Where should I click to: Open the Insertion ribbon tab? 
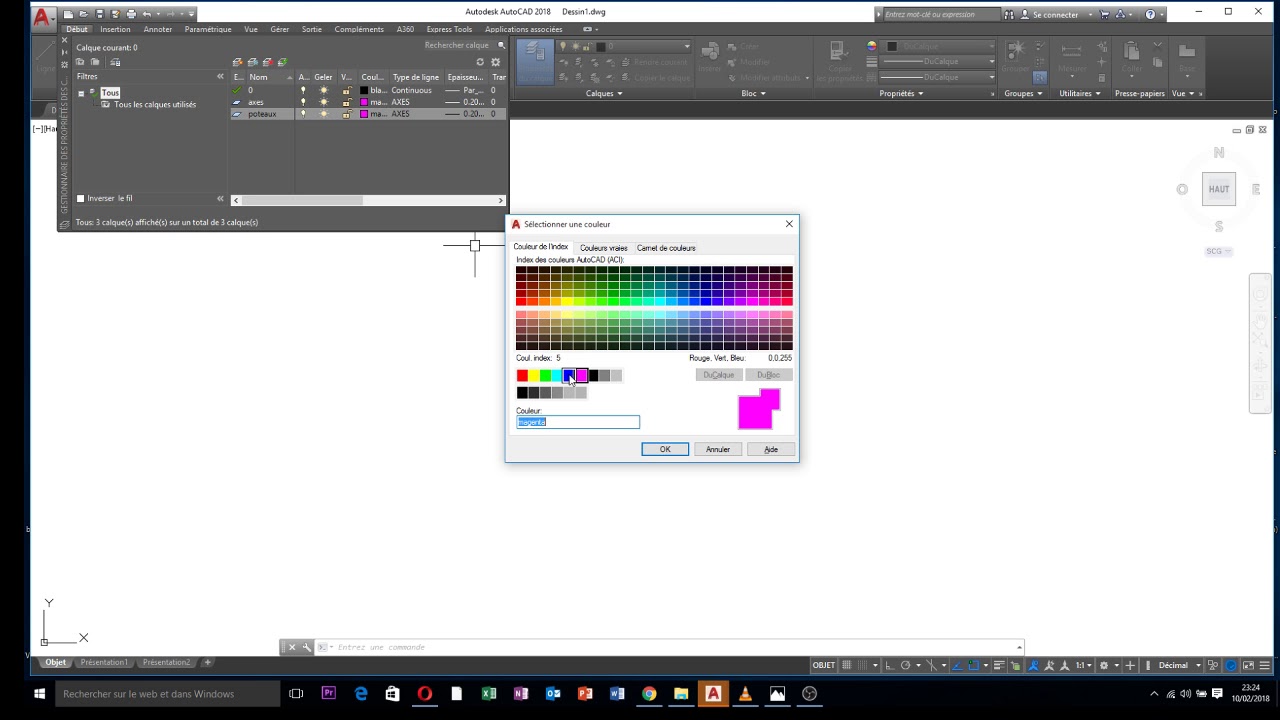click(115, 29)
